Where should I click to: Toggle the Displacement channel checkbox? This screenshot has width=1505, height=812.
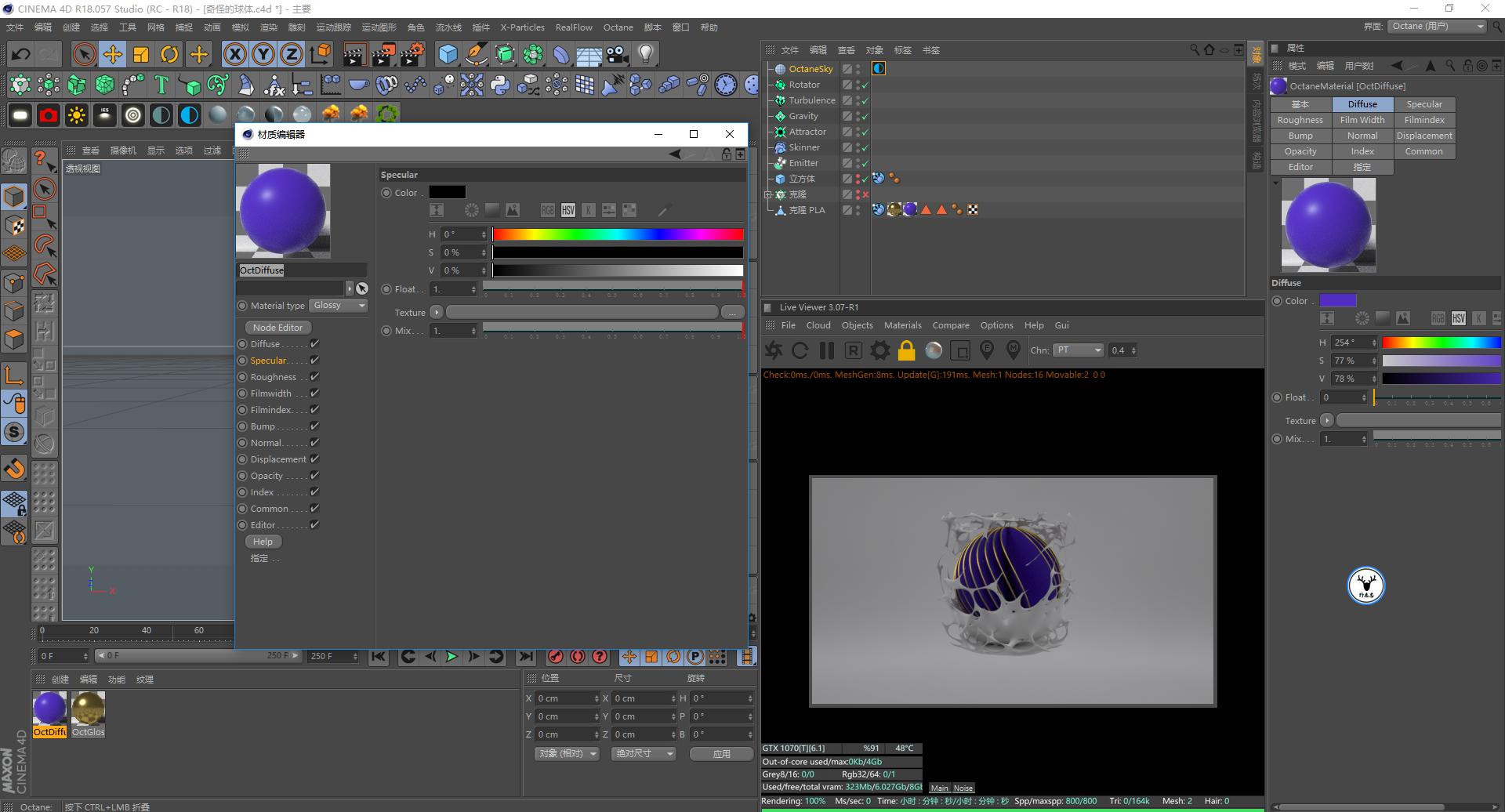314,459
